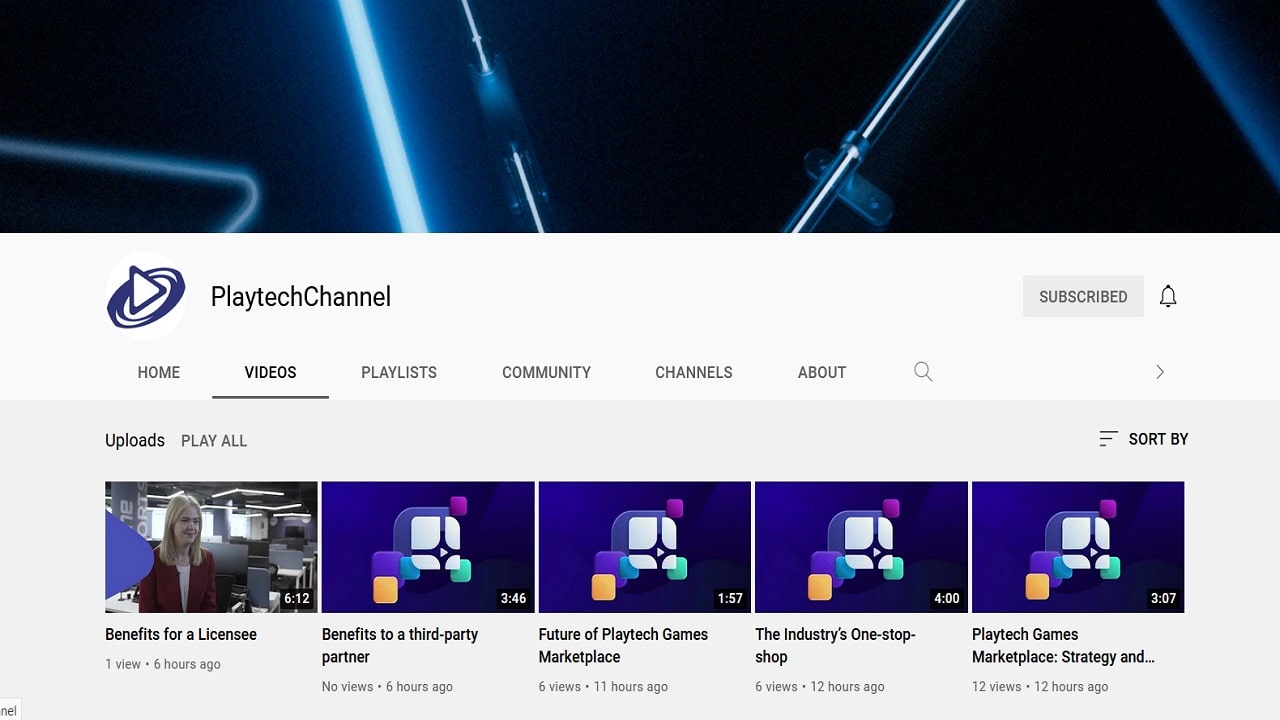Click the channel banner image

(x=640, y=115)
